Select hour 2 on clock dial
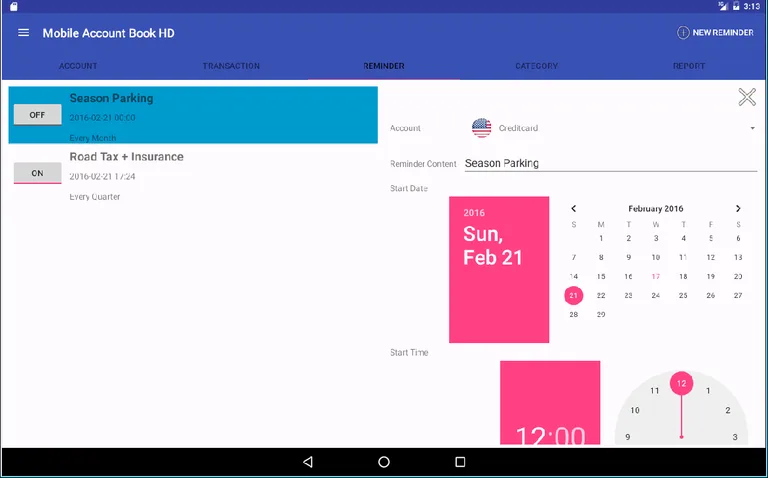Image resolution: width=768 pixels, height=478 pixels. (x=728, y=410)
